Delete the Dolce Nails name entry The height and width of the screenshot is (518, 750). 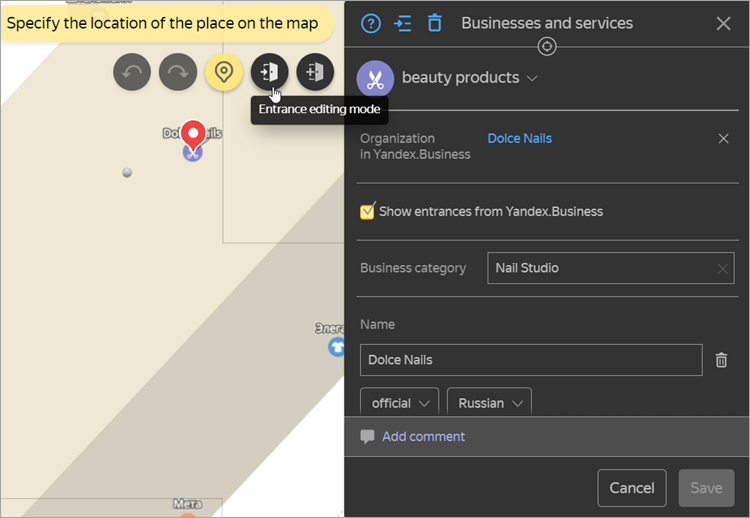pos(721,360)
